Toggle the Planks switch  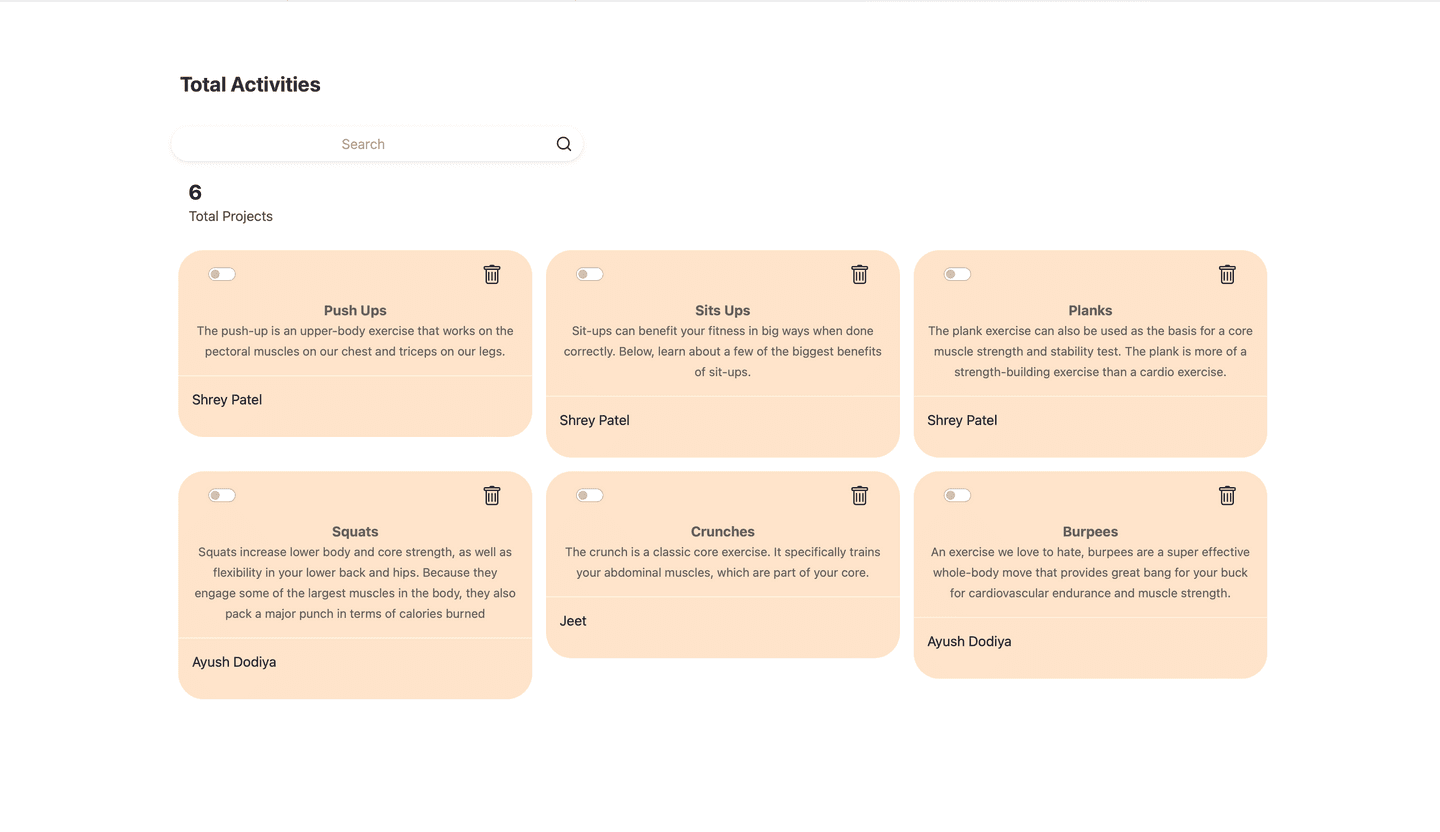coord(958,274)
